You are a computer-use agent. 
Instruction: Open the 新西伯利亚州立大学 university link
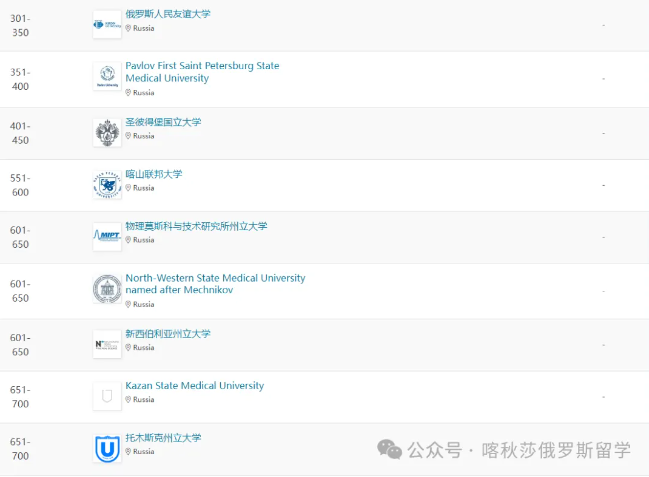pyautogui.click(x=168, y=334)
